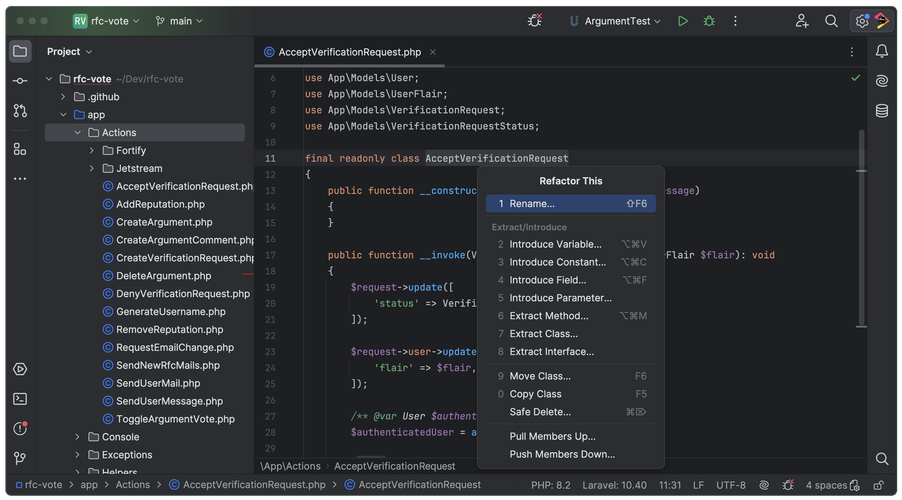
Task: Open the main branch dropdown
Action: (179, 21)
